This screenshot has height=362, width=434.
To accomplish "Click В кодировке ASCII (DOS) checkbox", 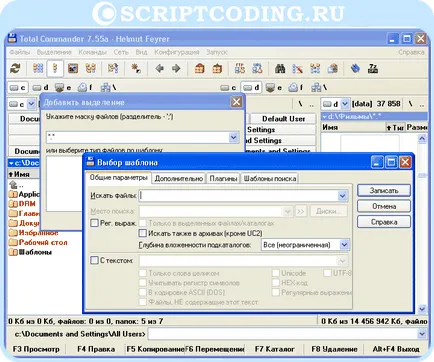I will (143, 292).
